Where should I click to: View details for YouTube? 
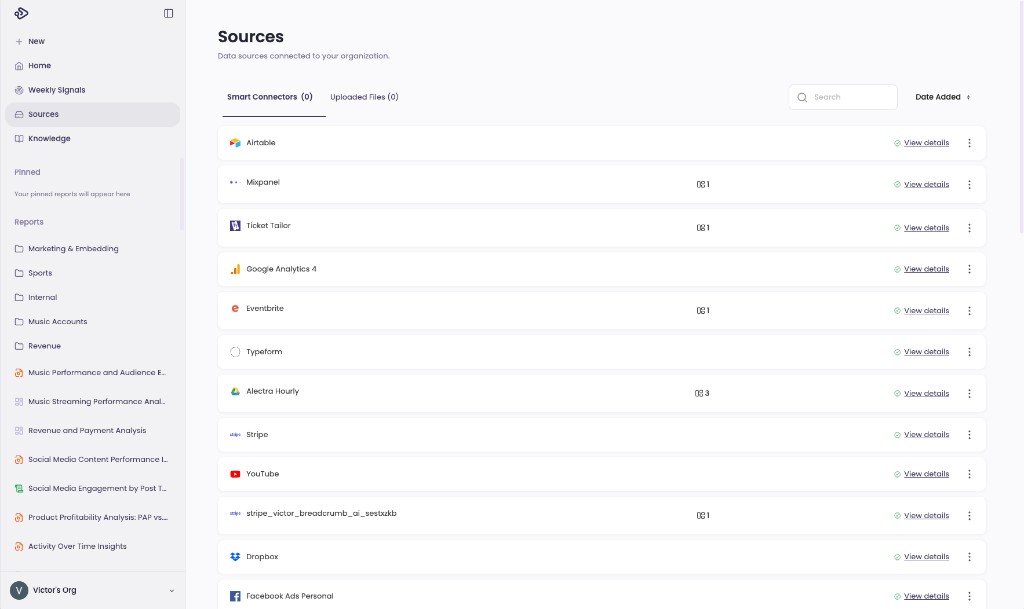click(926, 474)
